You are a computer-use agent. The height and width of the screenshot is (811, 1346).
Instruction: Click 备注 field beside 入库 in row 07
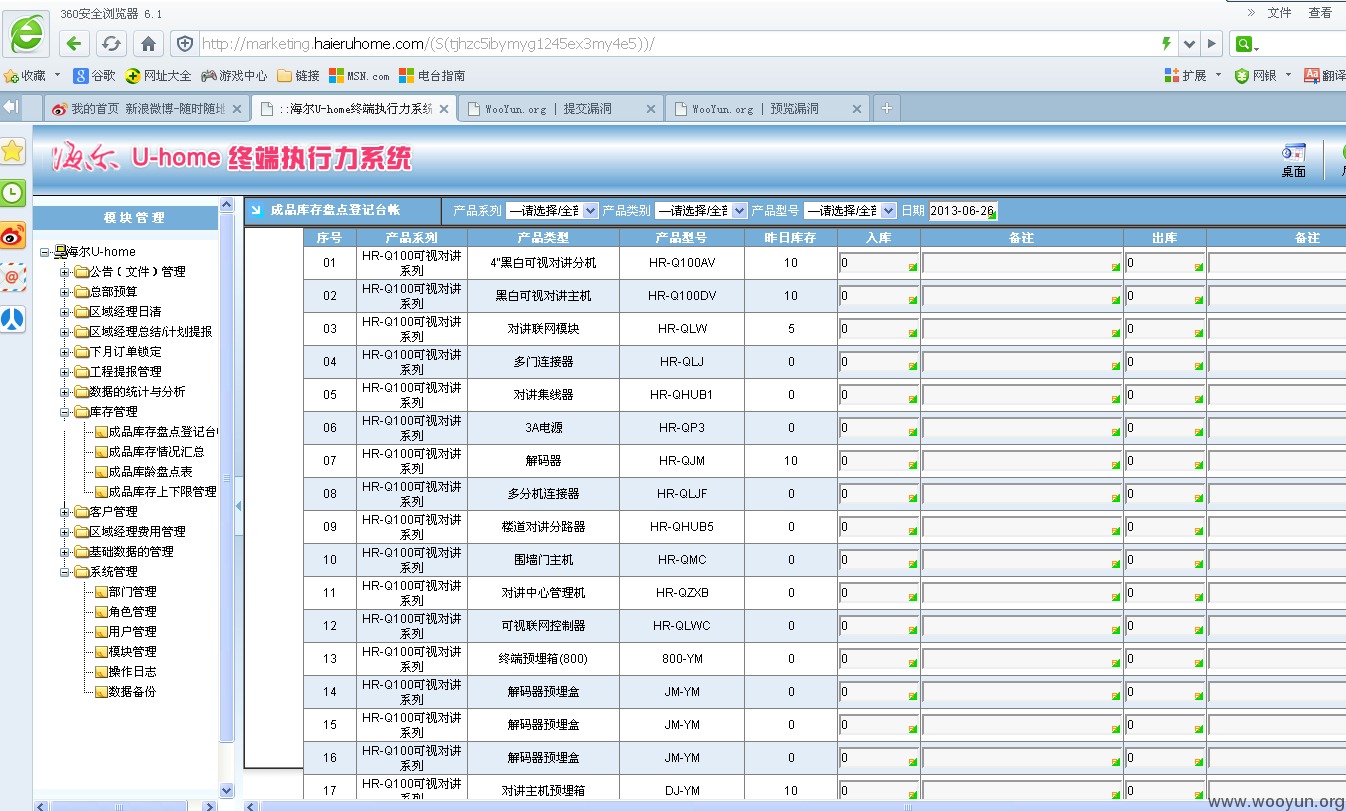[x=1021, y=462]
